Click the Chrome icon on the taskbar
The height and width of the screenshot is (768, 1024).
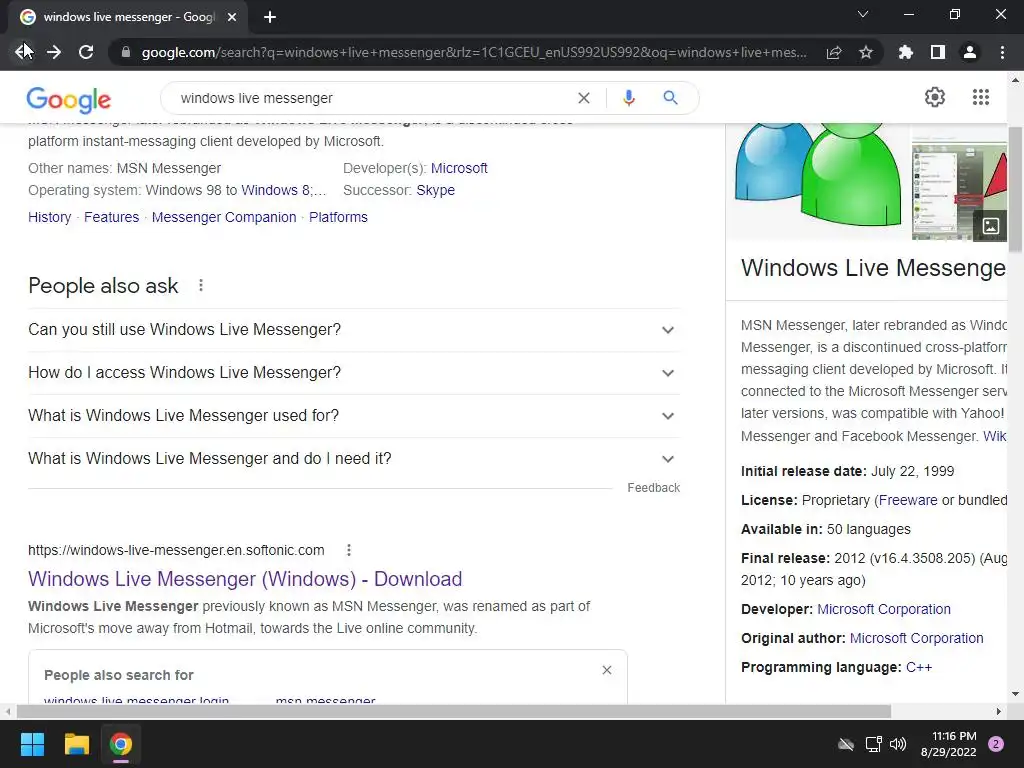click(121, 744)
